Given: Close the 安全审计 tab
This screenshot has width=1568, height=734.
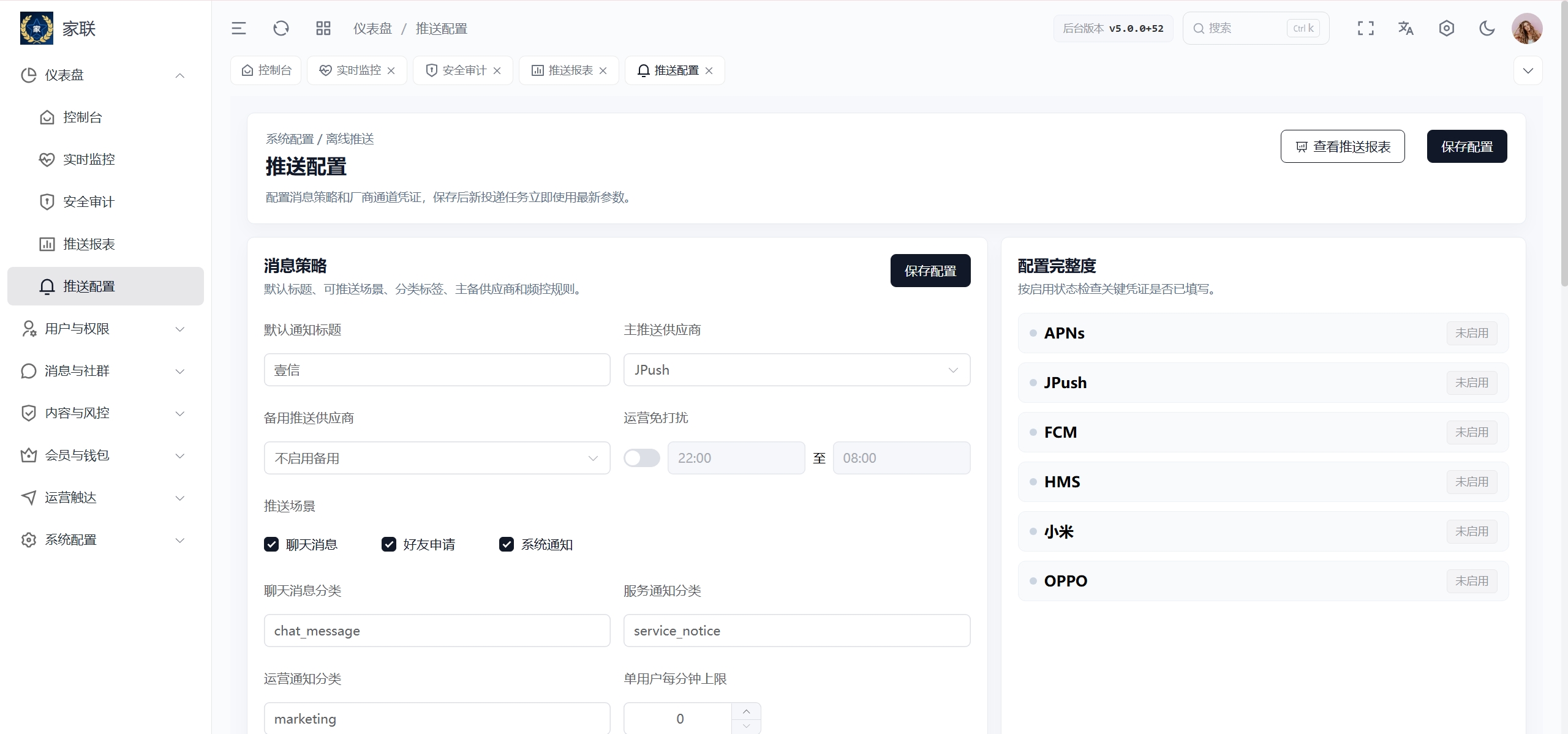Looking at the screenshot, I should (497, 70).
